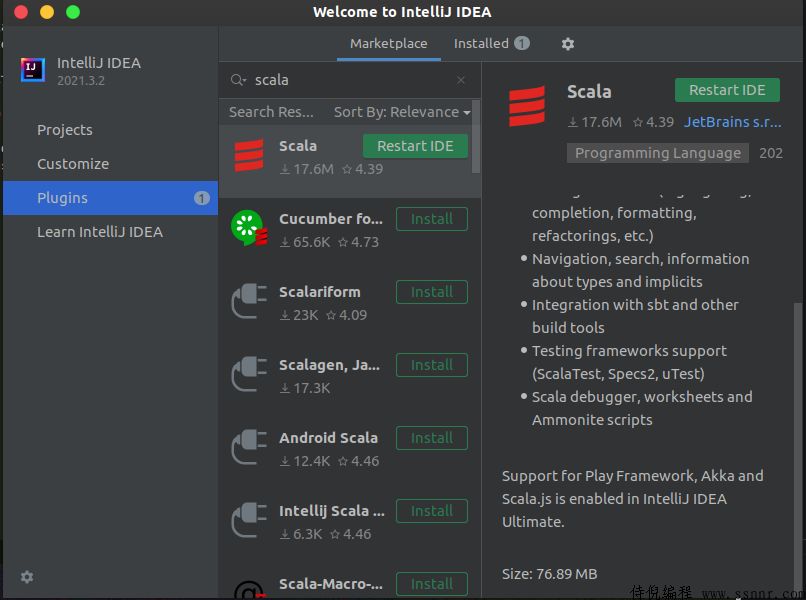Image resolution: width=806 pixels, height=600 pixels.
Task: Click Restart IDE in Scala list row
Action: (415, 146)
